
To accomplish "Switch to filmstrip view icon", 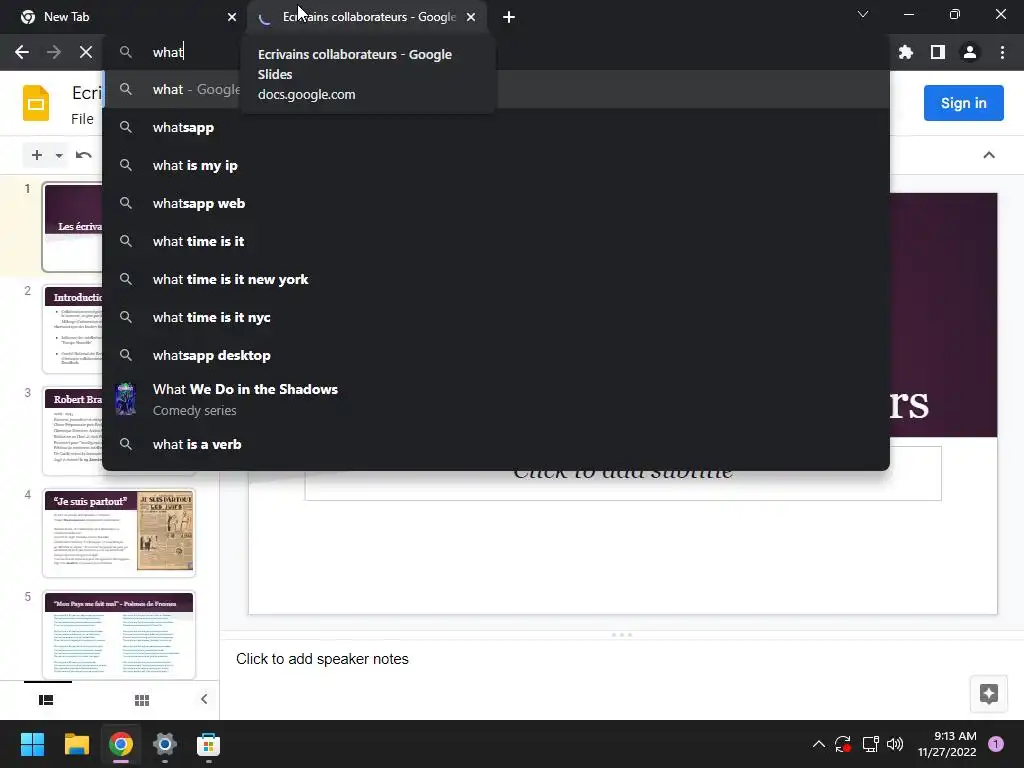I will click(x=46, y=700).
